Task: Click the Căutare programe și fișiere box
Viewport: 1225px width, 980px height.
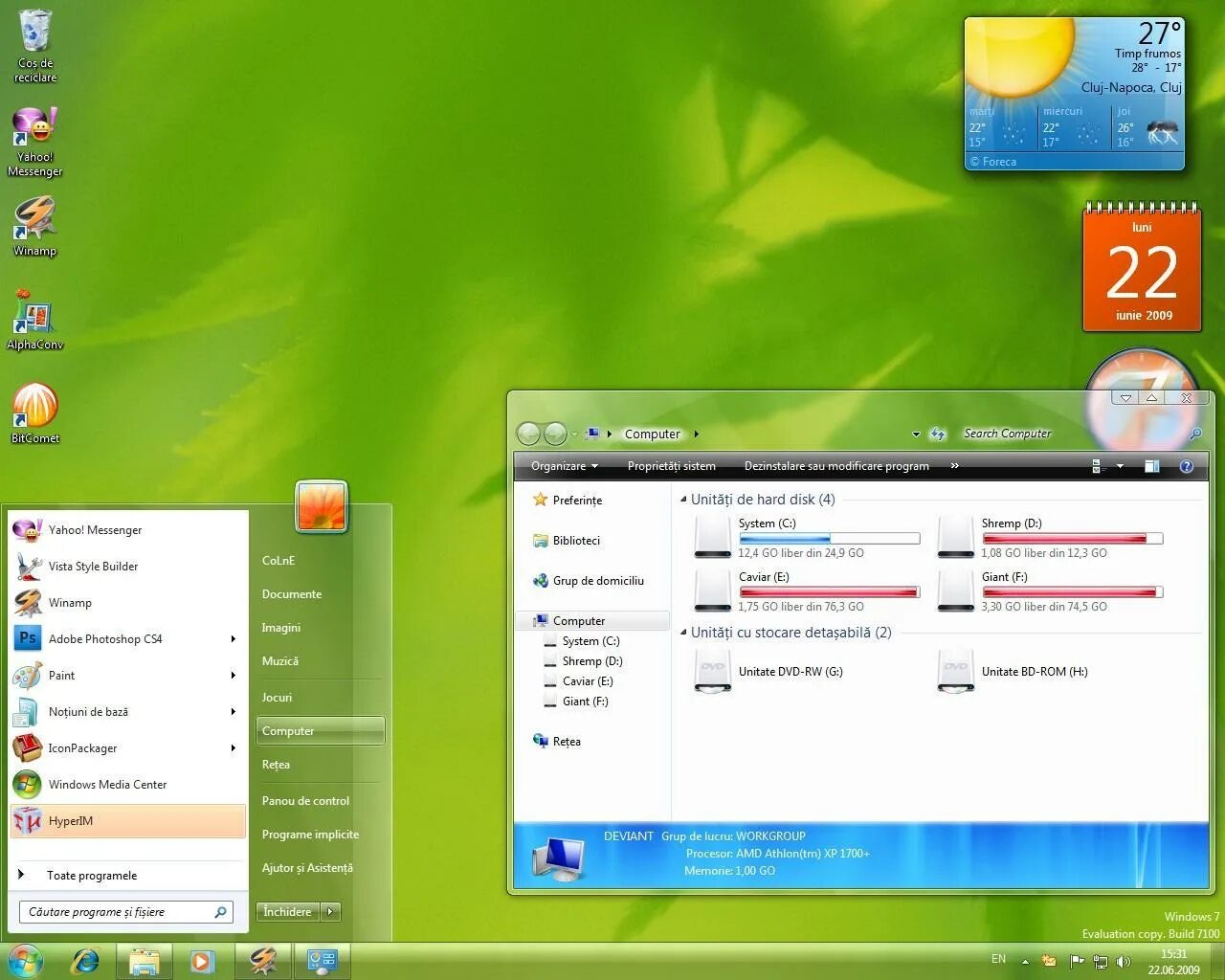Action: point(125,912)
